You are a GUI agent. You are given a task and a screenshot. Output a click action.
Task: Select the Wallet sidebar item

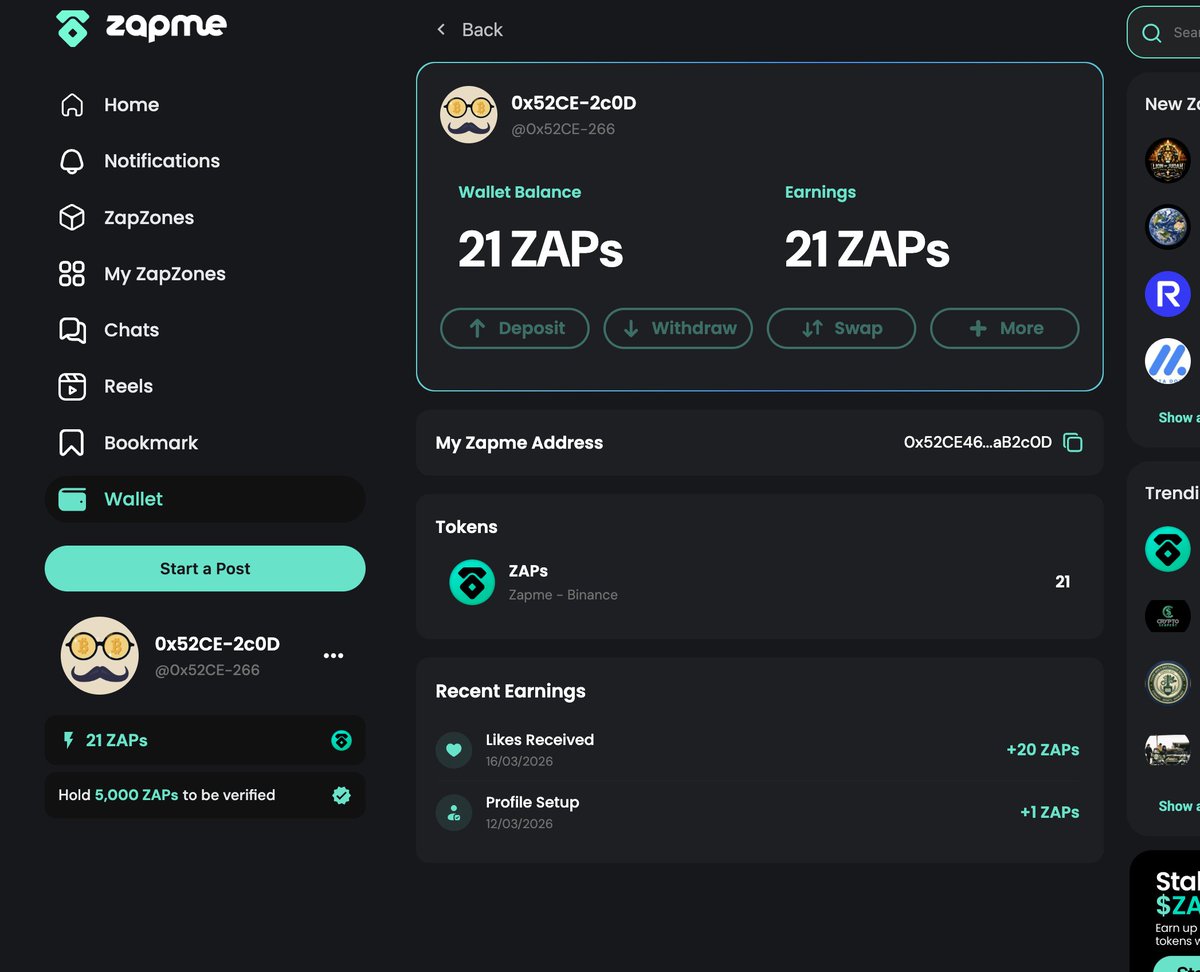coord(205,499)
